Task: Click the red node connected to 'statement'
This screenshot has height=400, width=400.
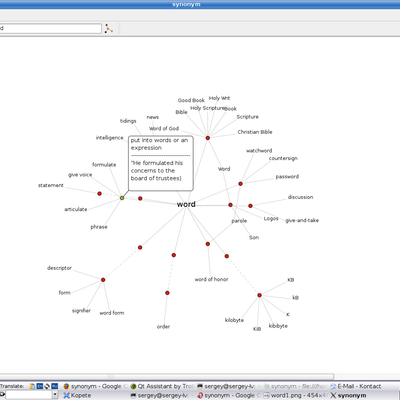Action: pos(99,193)
